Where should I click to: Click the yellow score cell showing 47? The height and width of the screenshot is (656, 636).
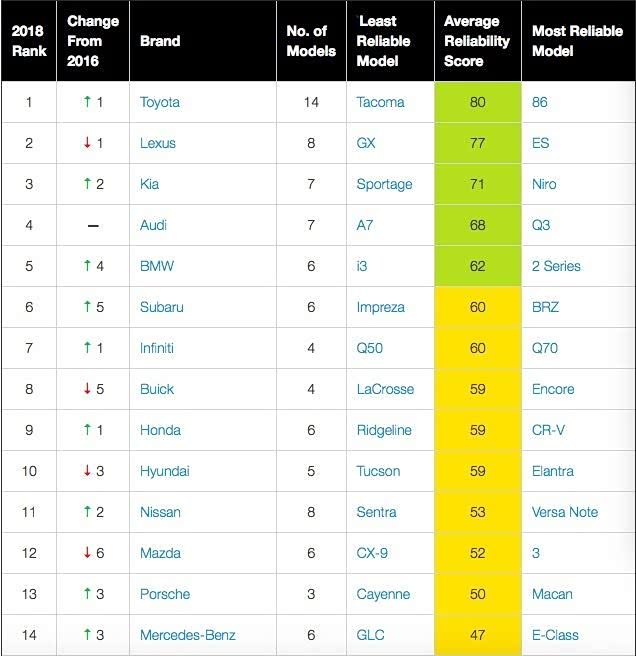tap(477, 635)
